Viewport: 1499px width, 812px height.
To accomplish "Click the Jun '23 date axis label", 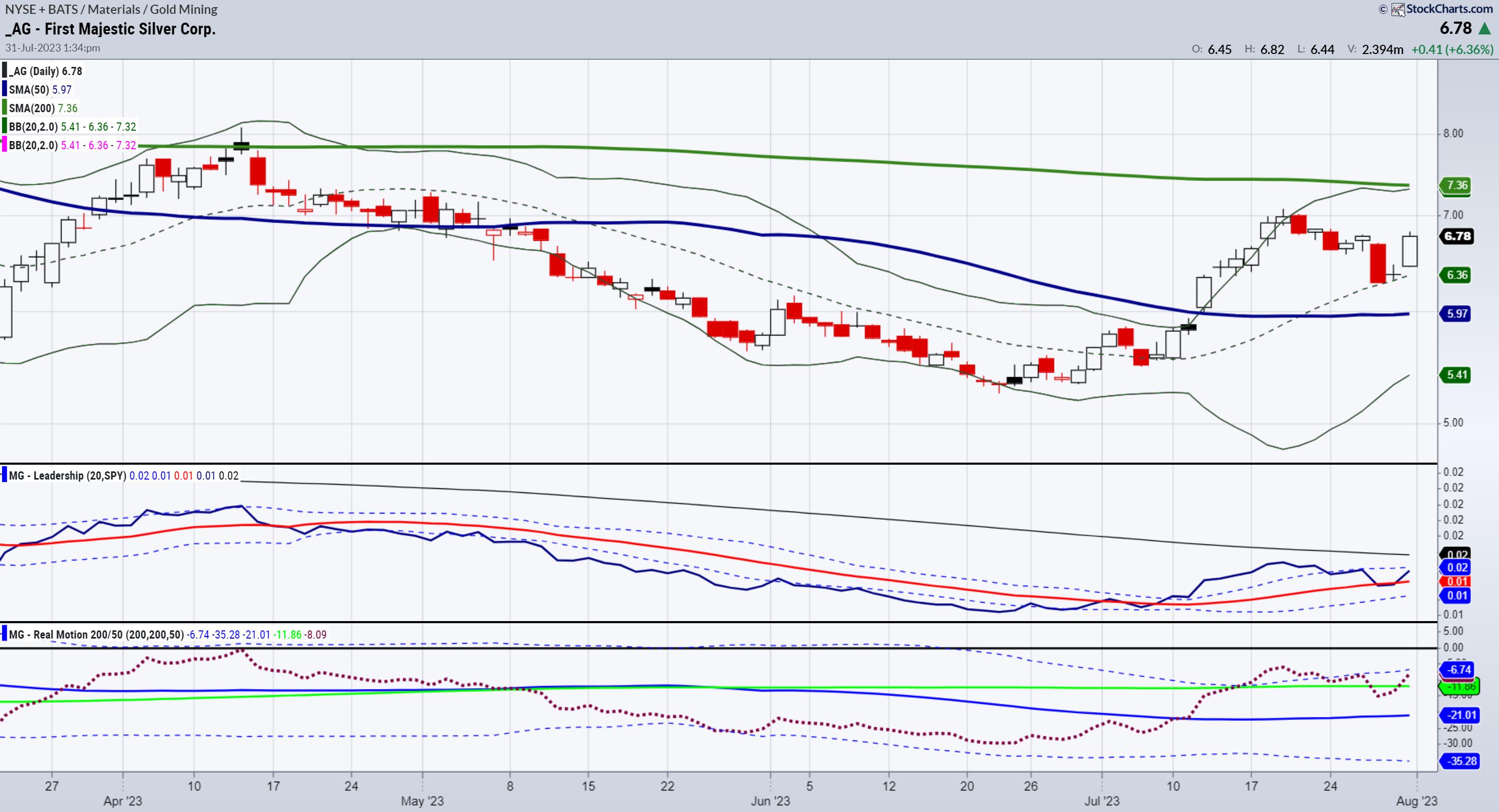I will pos(771,801).
